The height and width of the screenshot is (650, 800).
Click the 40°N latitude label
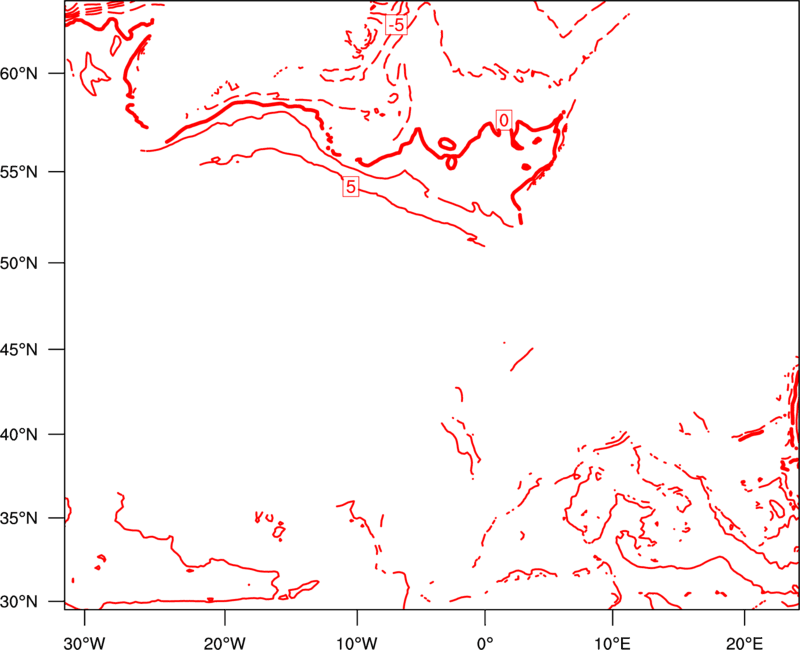click(19, 435)
